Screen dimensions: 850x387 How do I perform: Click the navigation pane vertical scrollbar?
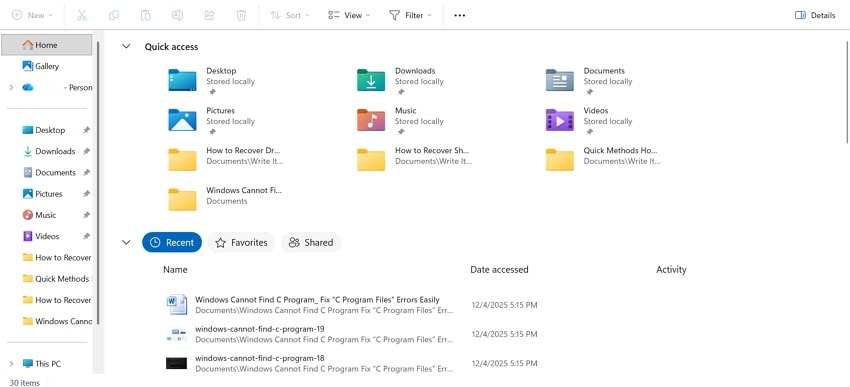[98, 183]
